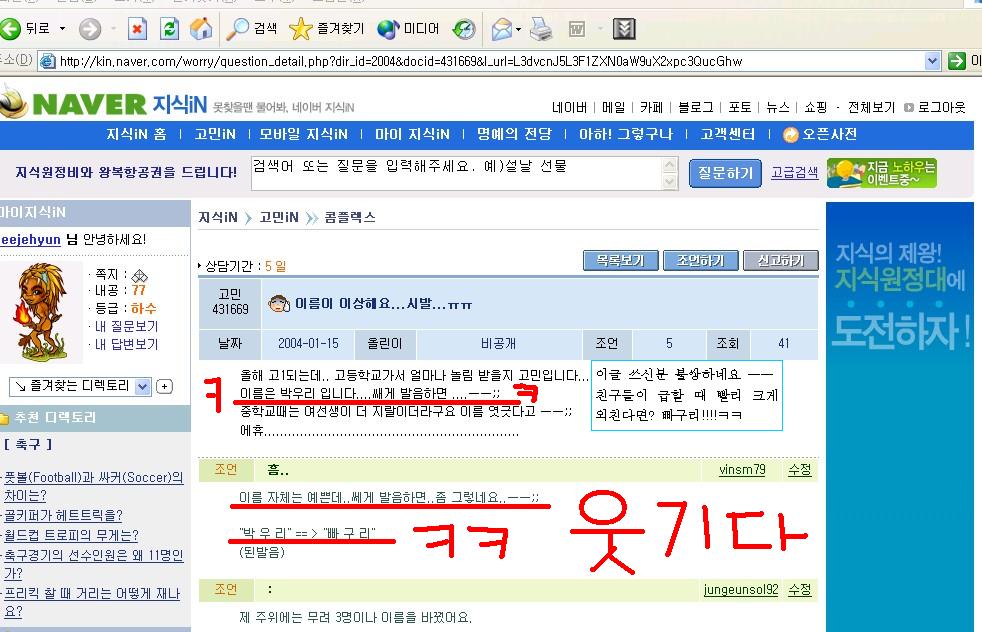The width and height of the screenshot is (982, 632).
Task: Open 뉴스 top link
Action: coord(778,107)
